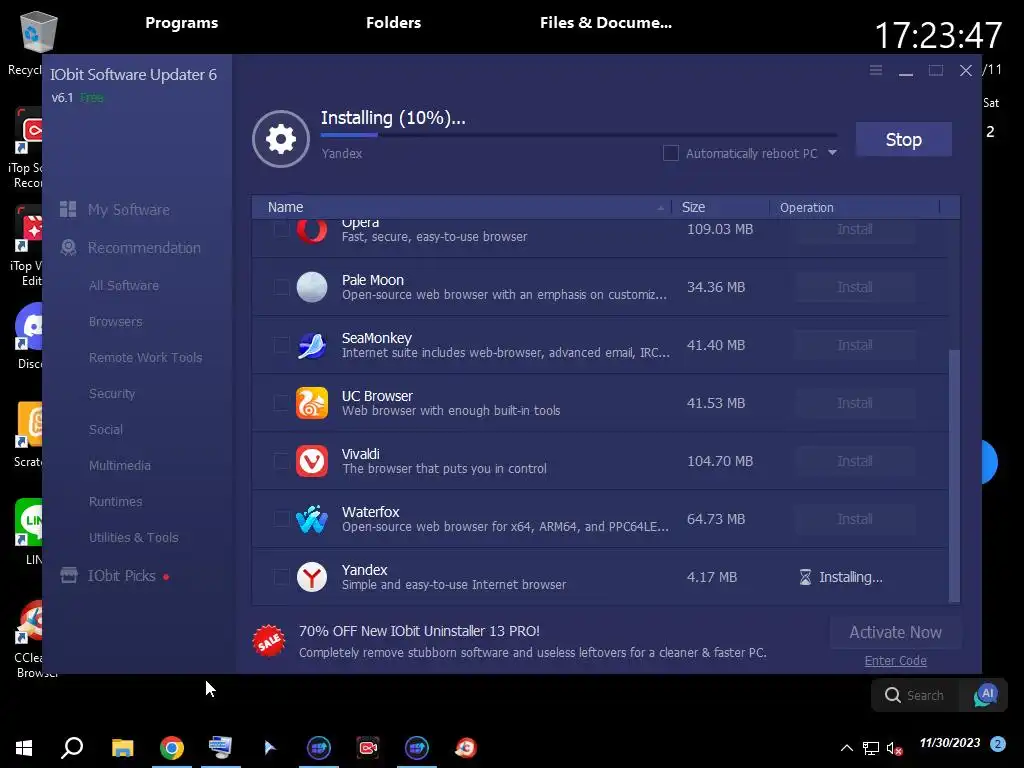
Task: Open notification center badge
Action: [997, 744]
